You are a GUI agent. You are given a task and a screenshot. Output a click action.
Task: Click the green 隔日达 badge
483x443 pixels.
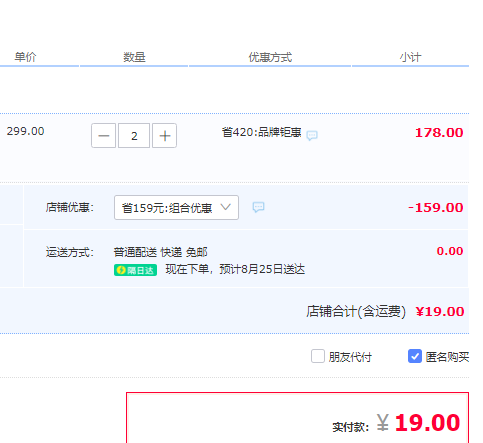[x=135, y=270]
